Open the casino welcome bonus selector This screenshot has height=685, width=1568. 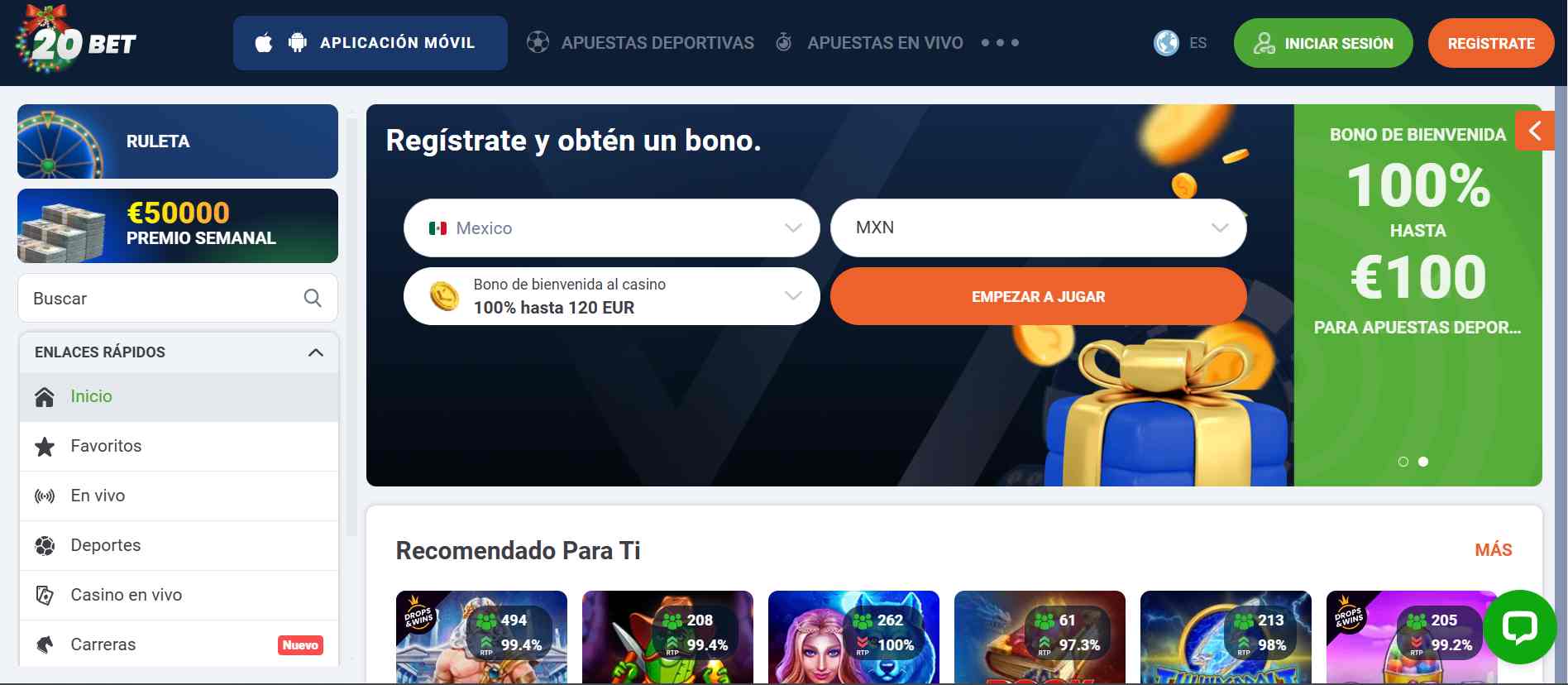612,296
